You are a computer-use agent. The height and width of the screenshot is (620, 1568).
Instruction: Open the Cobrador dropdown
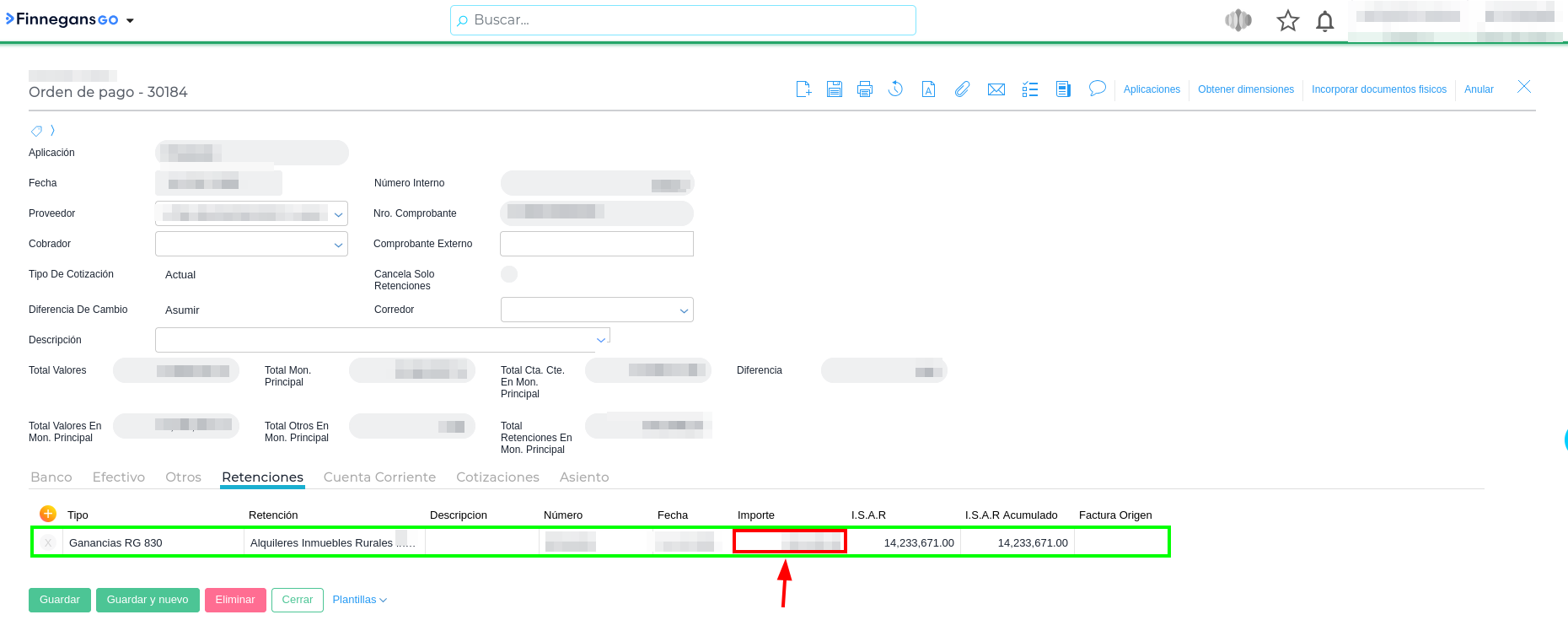(x=338, y=245)
